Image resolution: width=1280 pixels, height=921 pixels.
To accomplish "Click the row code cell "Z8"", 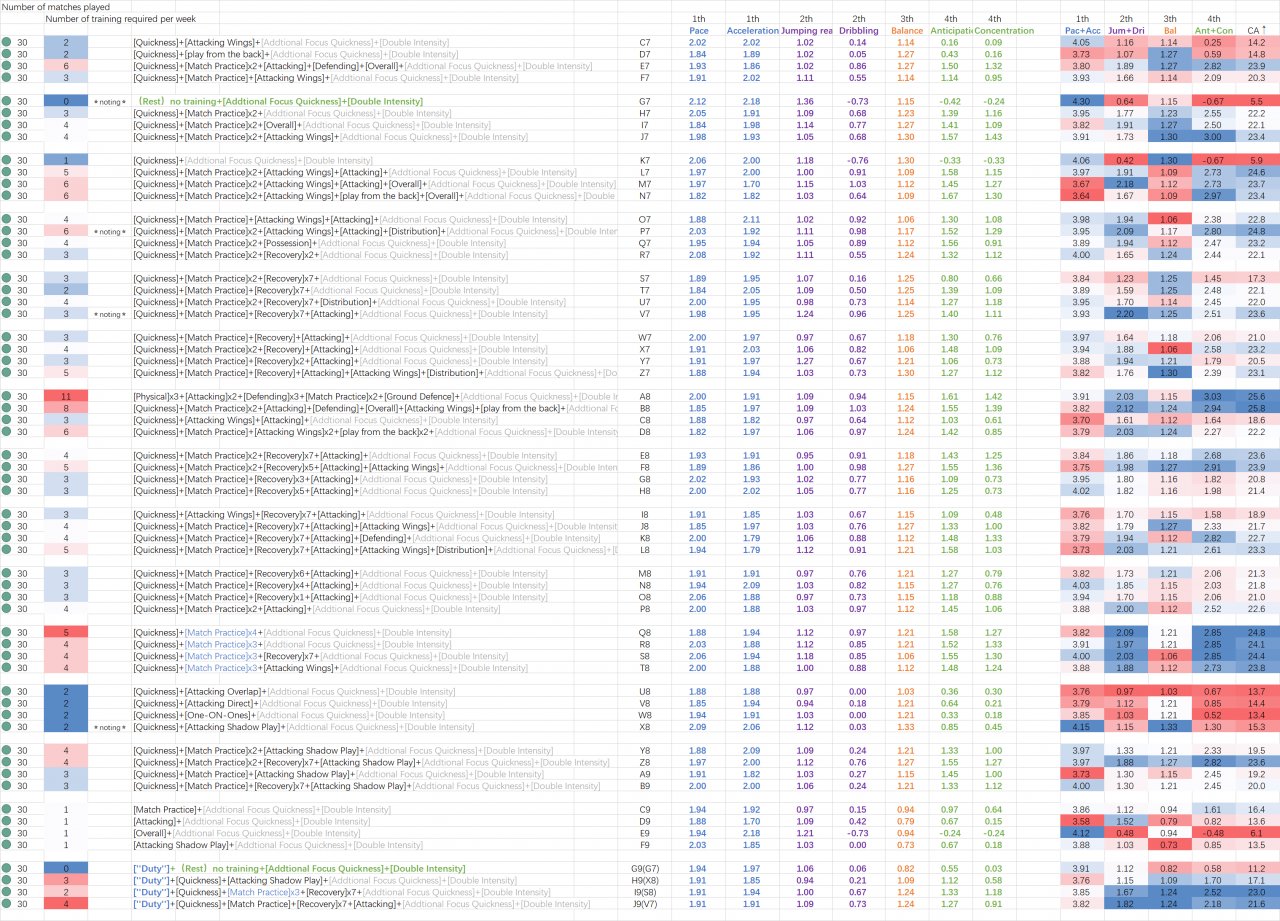I will (645, 763).
